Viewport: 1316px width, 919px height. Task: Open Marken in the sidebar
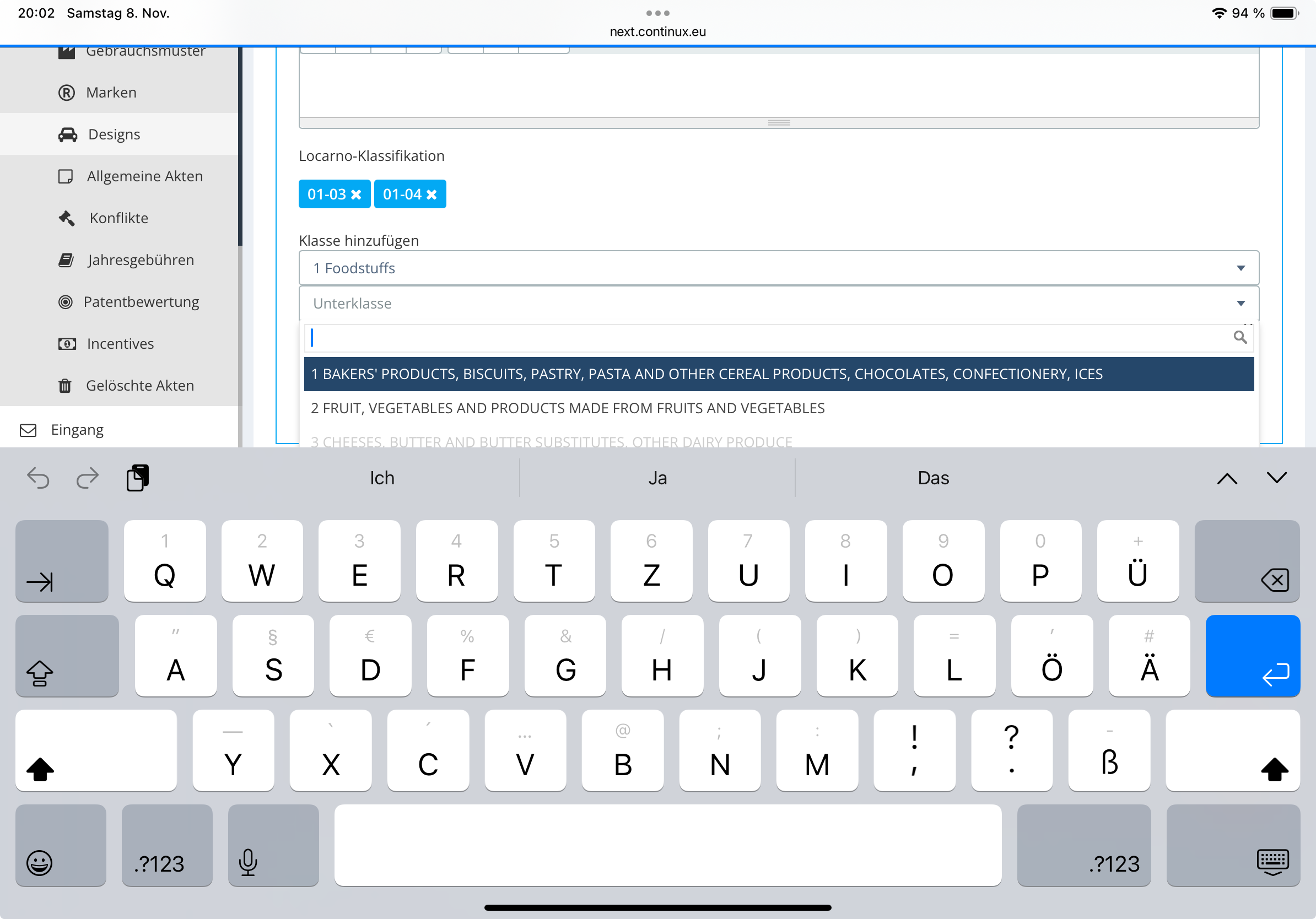pyautogui.click(x=111, y=92)
